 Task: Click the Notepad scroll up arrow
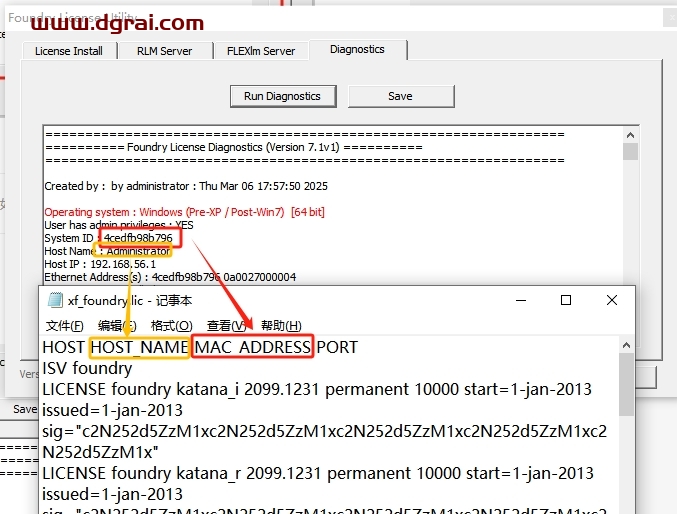[x=626, y=345]
